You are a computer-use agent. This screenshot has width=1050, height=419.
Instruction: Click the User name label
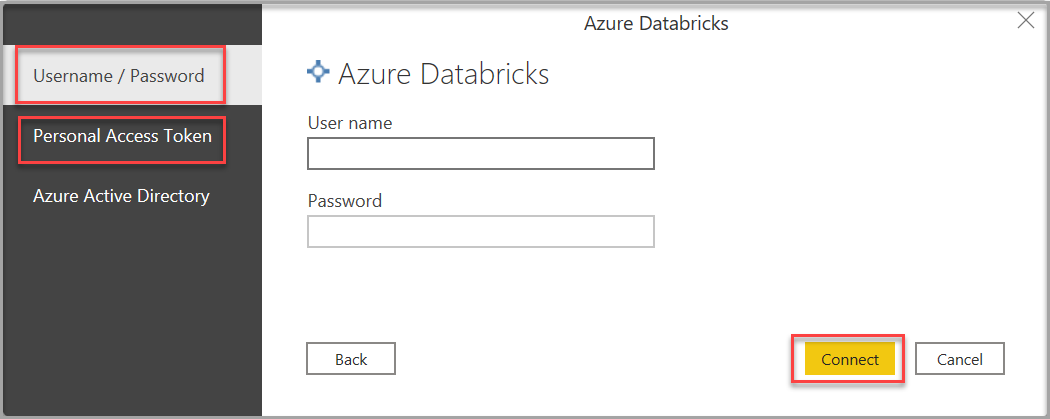349,123
